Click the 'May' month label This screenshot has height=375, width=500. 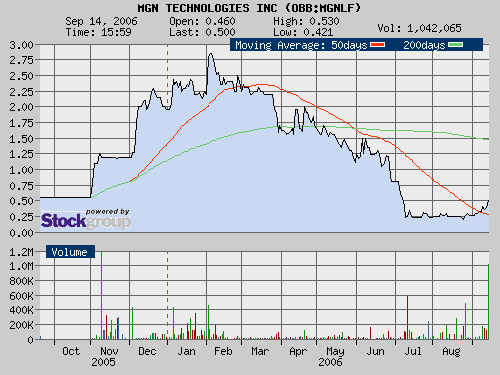click(x=335, y=352)
